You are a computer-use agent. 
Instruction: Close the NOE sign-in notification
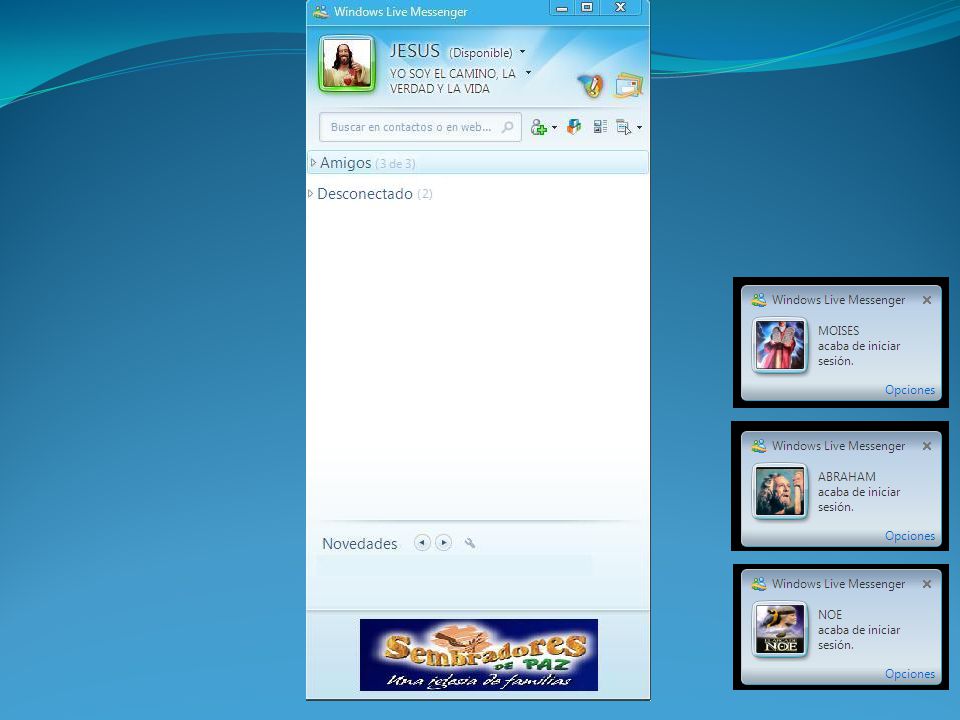tap(927, 584)
